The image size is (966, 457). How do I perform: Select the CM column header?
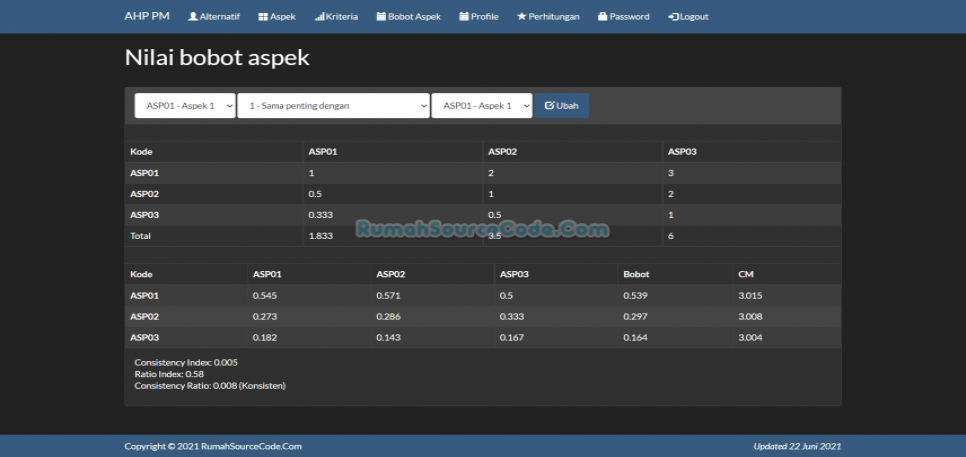745,275
